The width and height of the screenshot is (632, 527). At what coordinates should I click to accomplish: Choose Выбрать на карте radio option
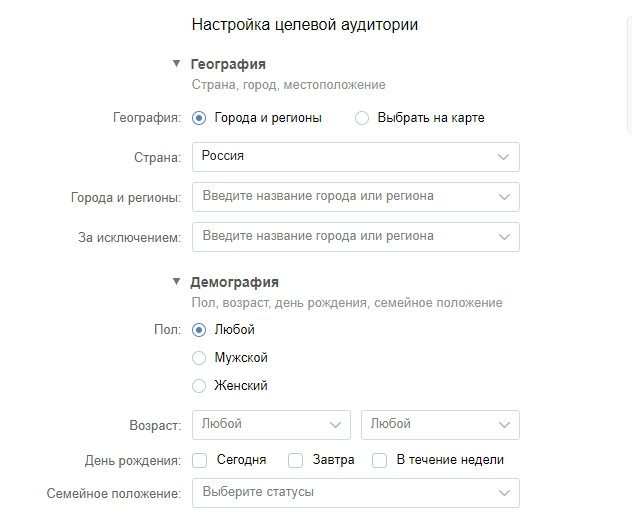pos(362,118)
